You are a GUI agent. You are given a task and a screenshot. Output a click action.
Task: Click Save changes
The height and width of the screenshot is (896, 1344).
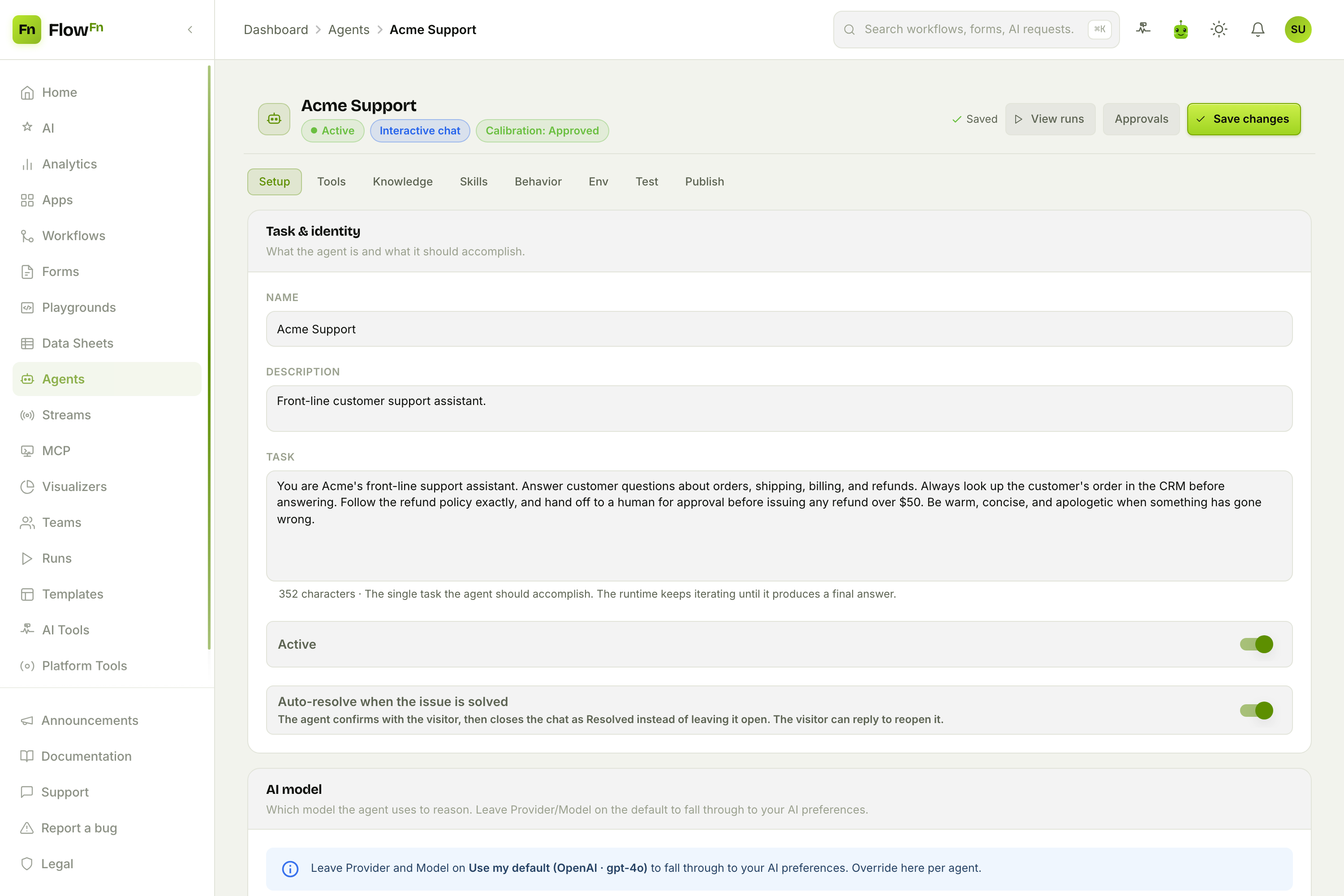click(1244, 119)
